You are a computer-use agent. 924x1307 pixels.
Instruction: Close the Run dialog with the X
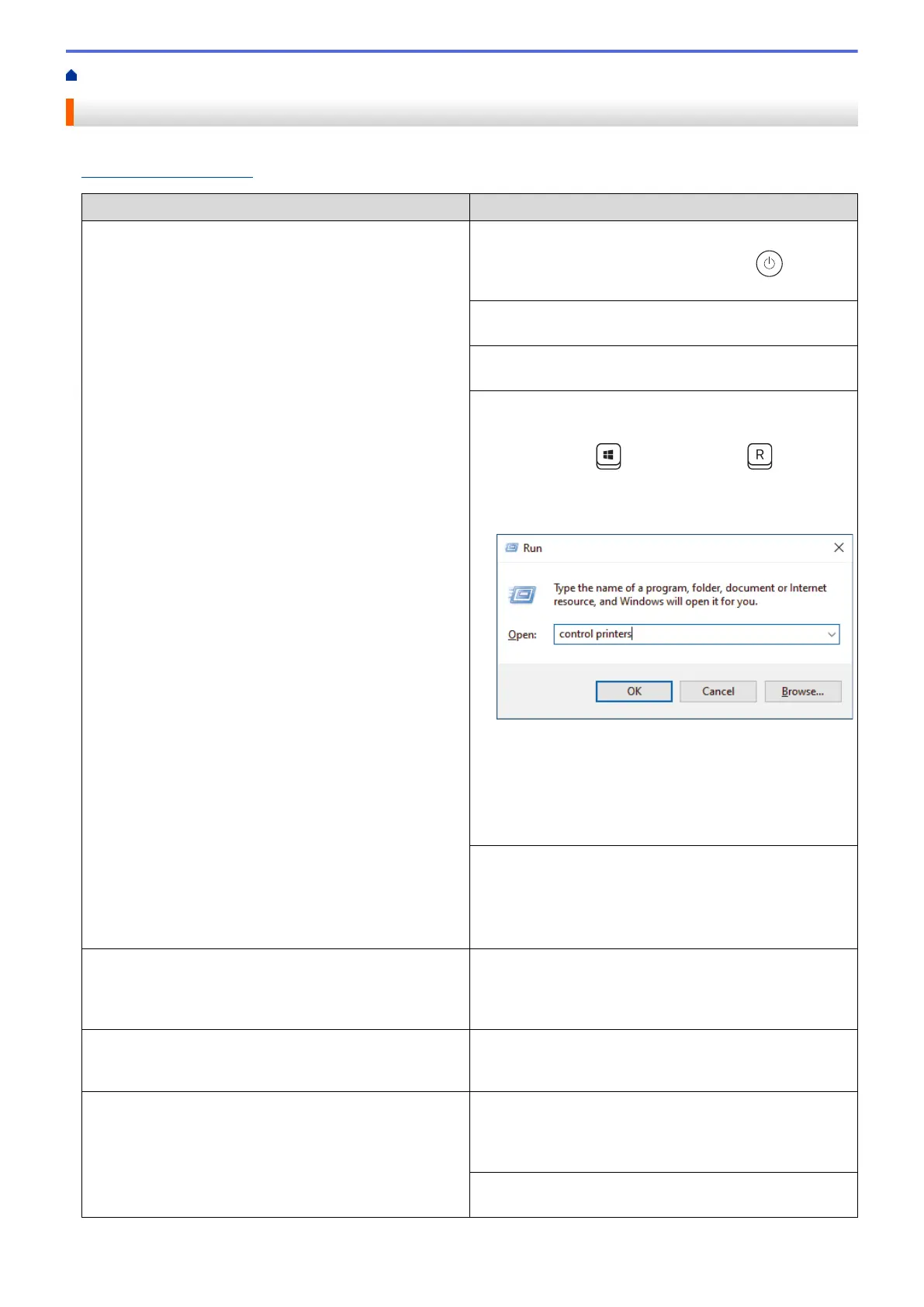coord(839,548)
